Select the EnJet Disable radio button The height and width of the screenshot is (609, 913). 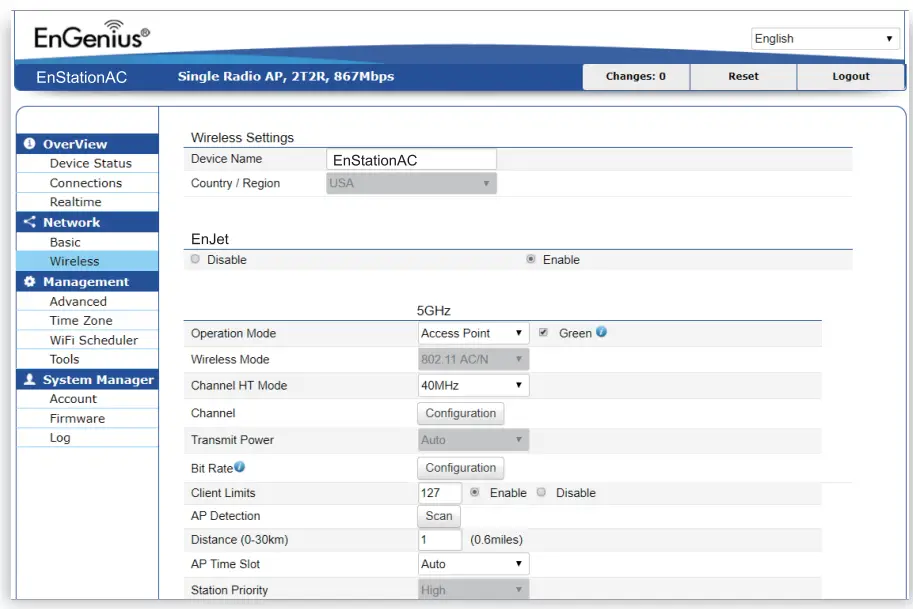[x=195, y=259]
